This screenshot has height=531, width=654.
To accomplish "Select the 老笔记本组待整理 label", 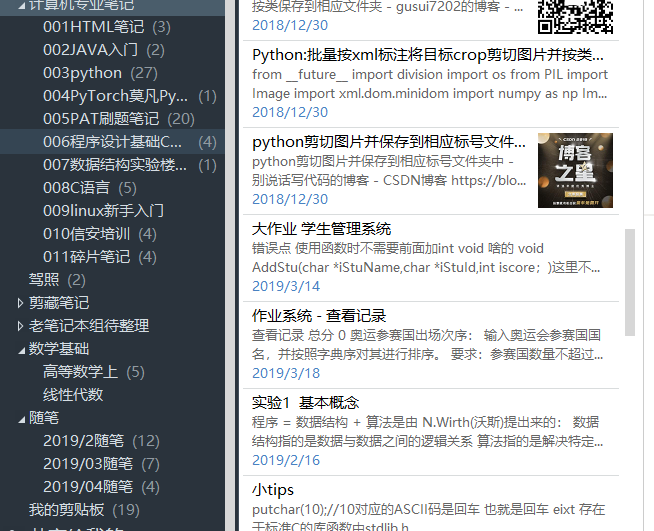I will click(89, 326).
